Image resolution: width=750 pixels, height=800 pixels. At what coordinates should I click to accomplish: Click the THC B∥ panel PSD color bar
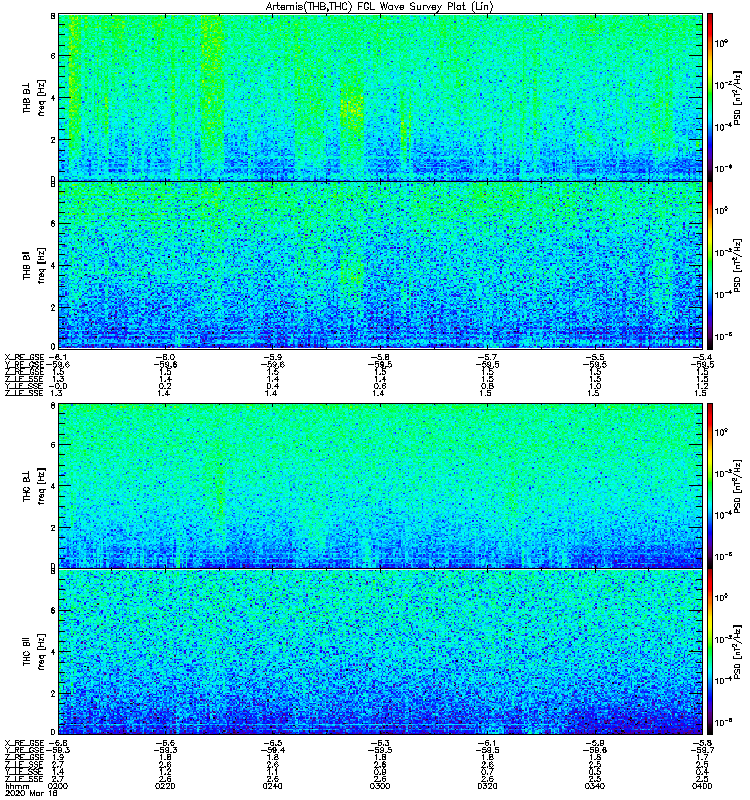[709, 652]
